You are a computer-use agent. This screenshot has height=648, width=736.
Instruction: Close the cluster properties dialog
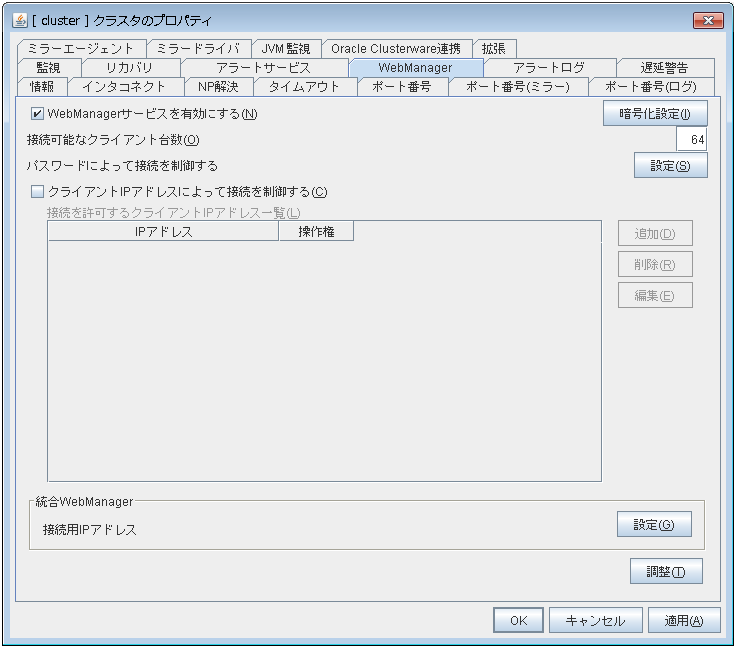tap(708, 20)
